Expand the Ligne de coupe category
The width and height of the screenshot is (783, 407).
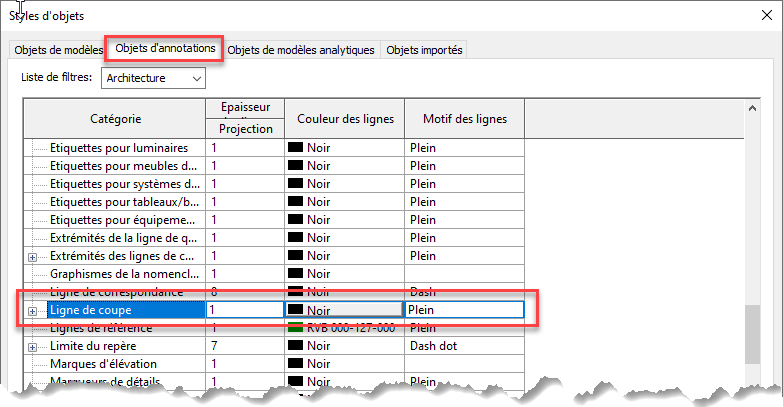(x=32, y=311)
